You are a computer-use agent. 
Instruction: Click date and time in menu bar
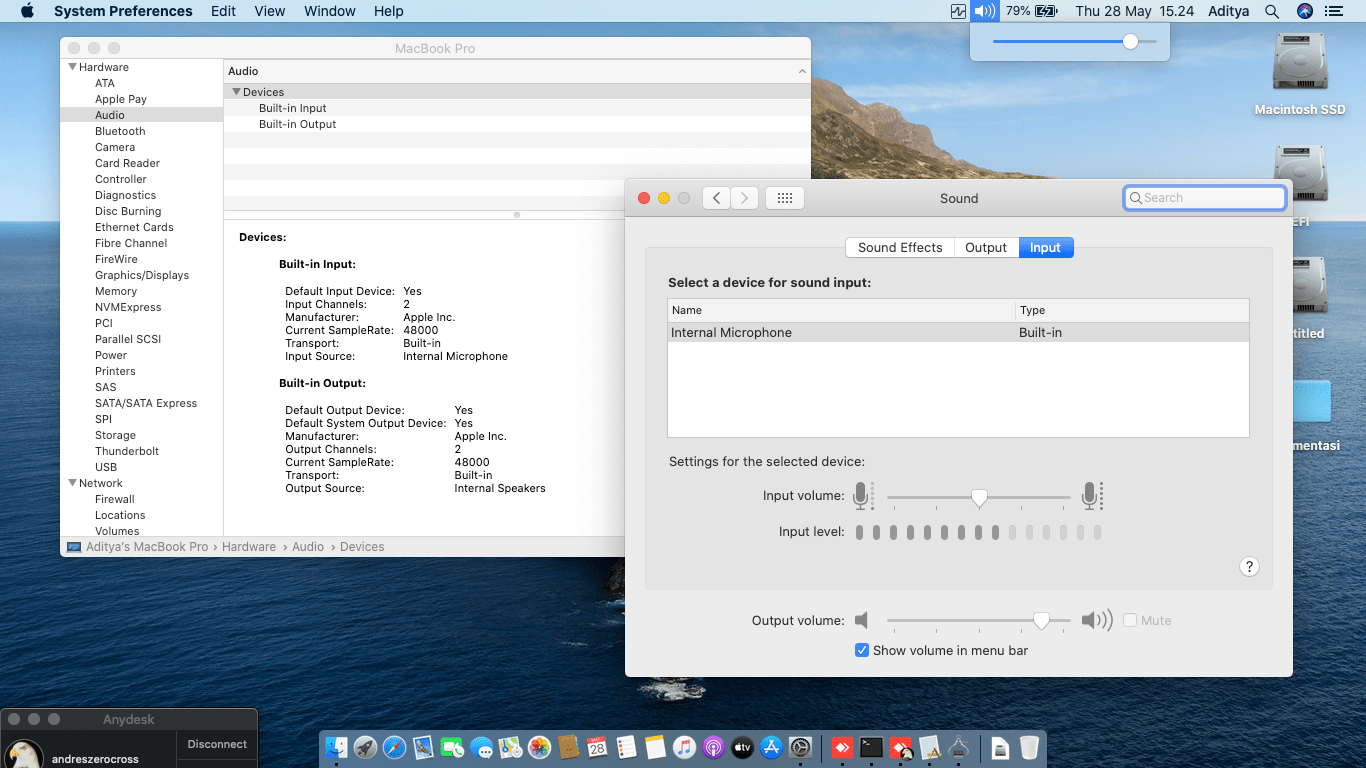pos(1135,11)
